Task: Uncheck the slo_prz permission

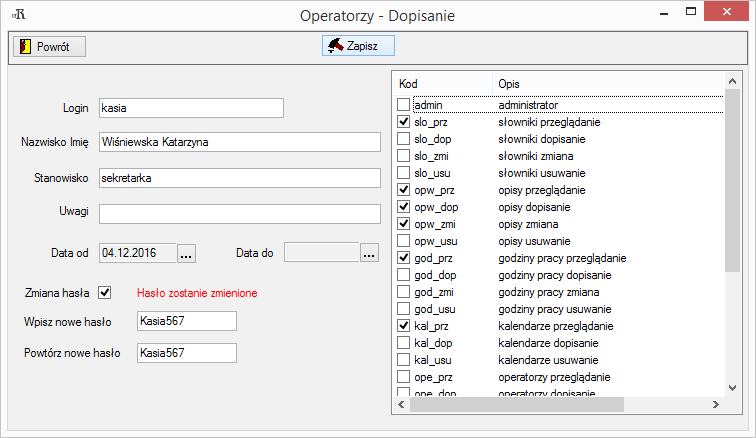Action: (404, 122)
